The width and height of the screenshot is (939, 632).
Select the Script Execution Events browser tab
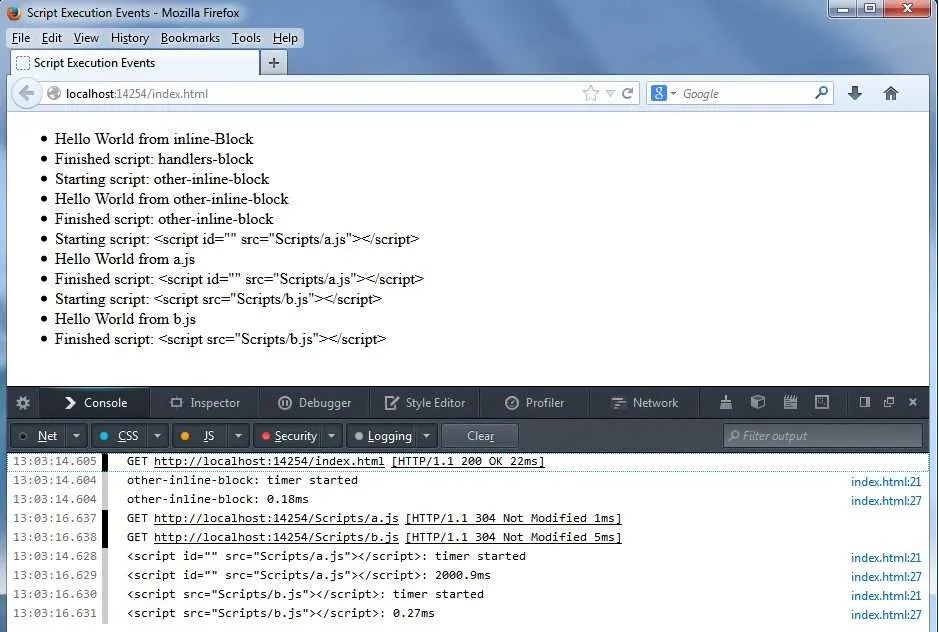[x=135, y=63]
